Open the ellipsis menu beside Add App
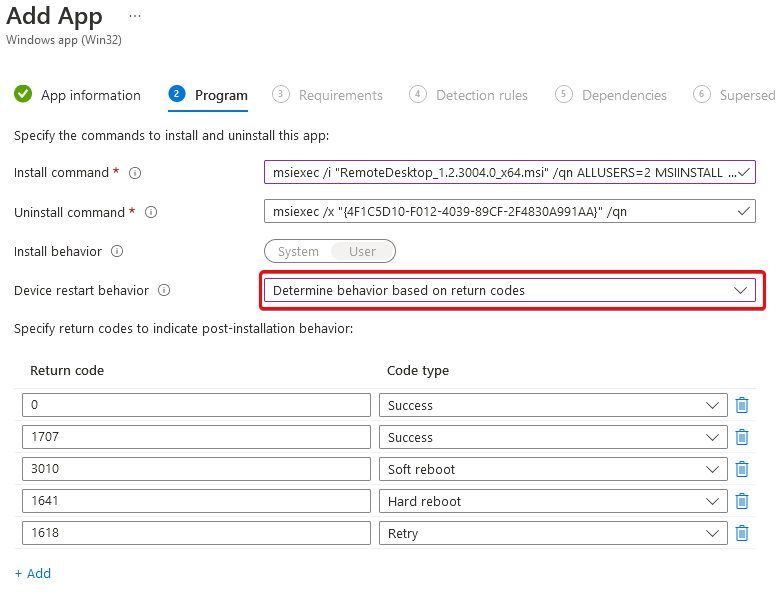Viewport: 776px width, 616px height. [135, 16]
